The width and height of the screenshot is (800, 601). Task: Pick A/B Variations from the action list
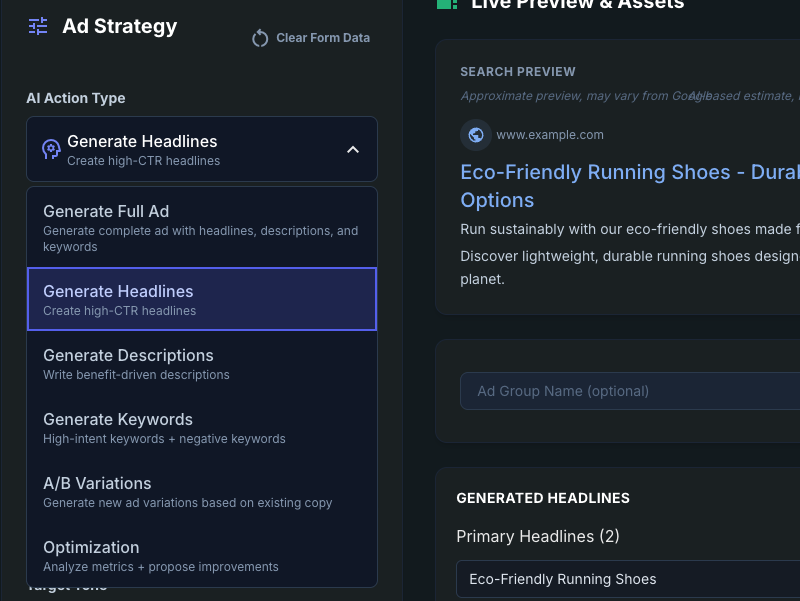click(201, 491)
